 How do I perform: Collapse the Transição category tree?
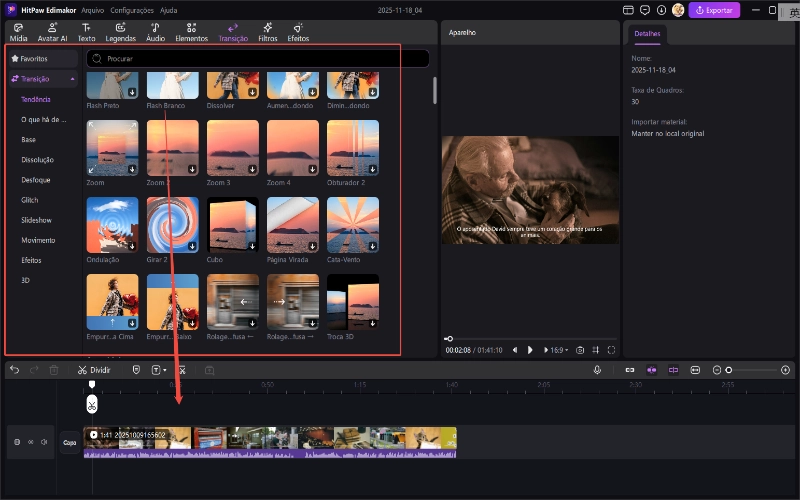[73, 78]
